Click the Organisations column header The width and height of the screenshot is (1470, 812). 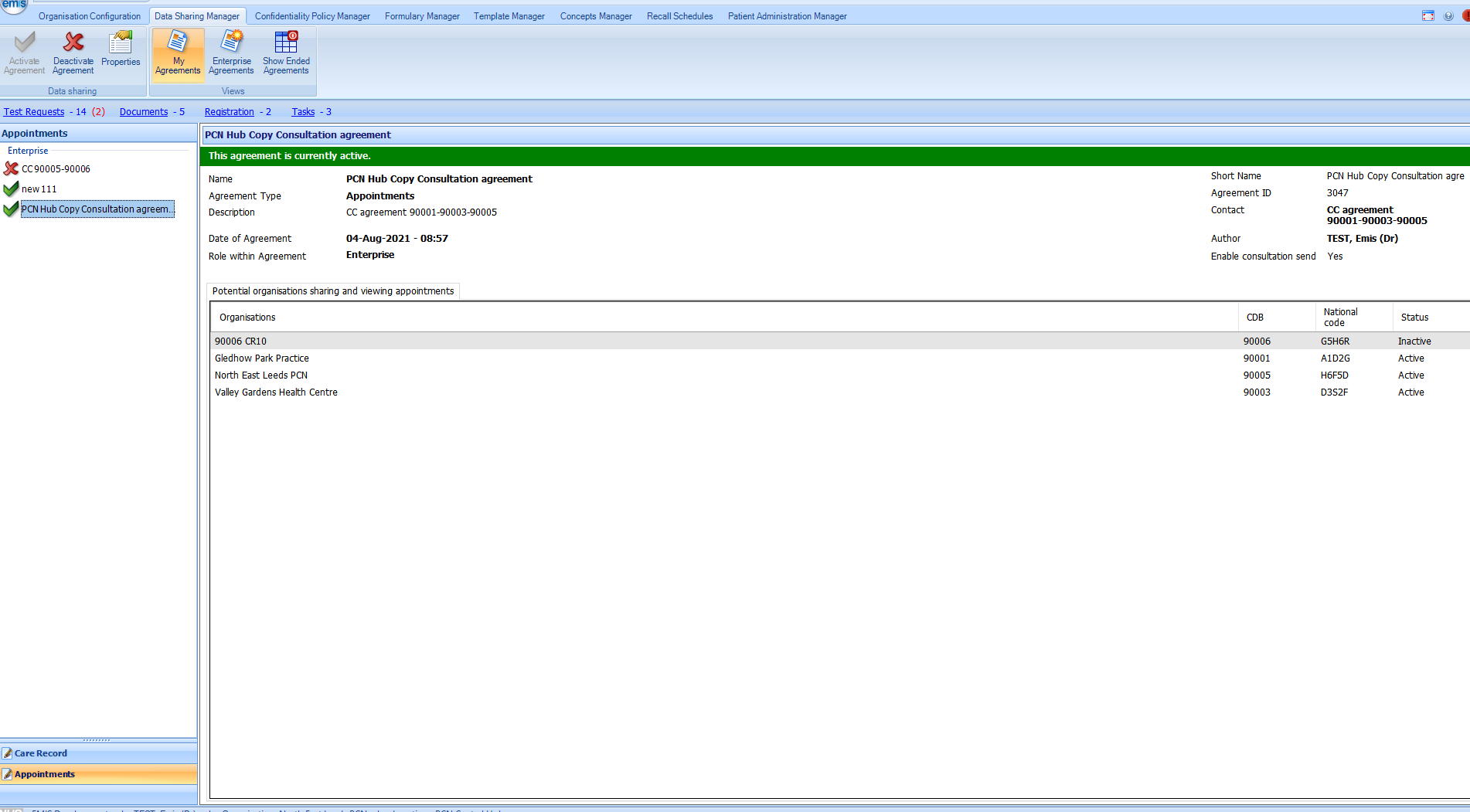click(x=247, y=318)
